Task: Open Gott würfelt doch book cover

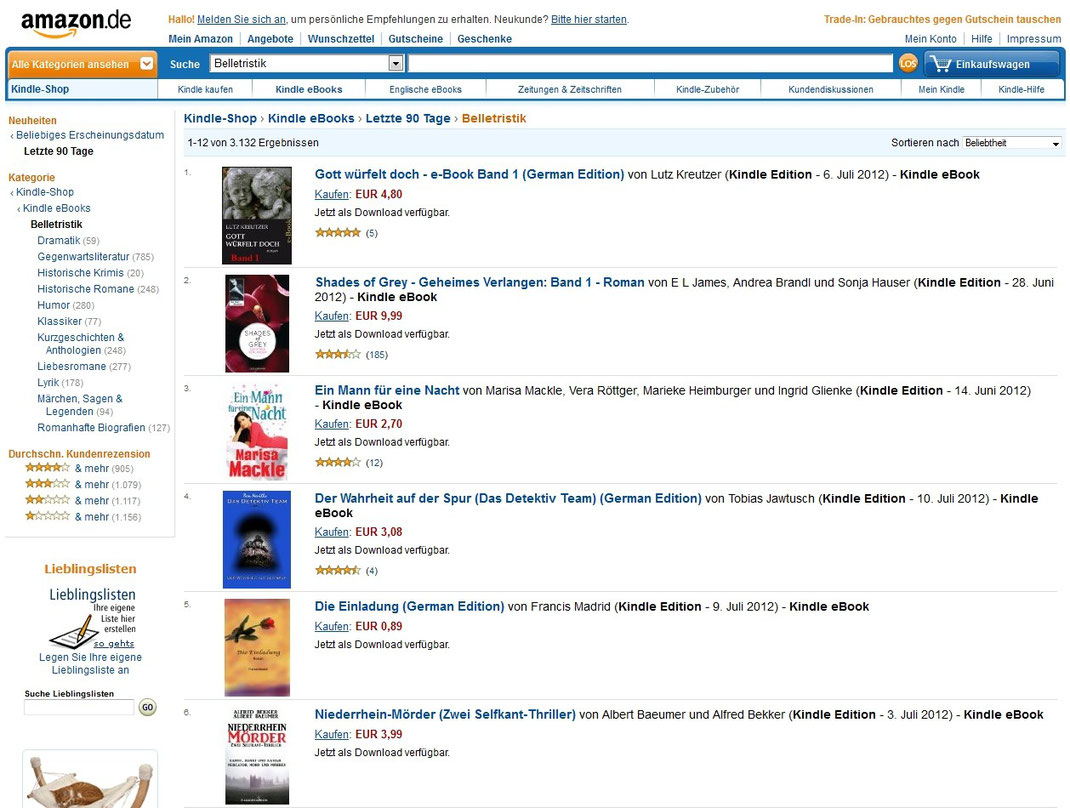Action: [x=257, y=216]
